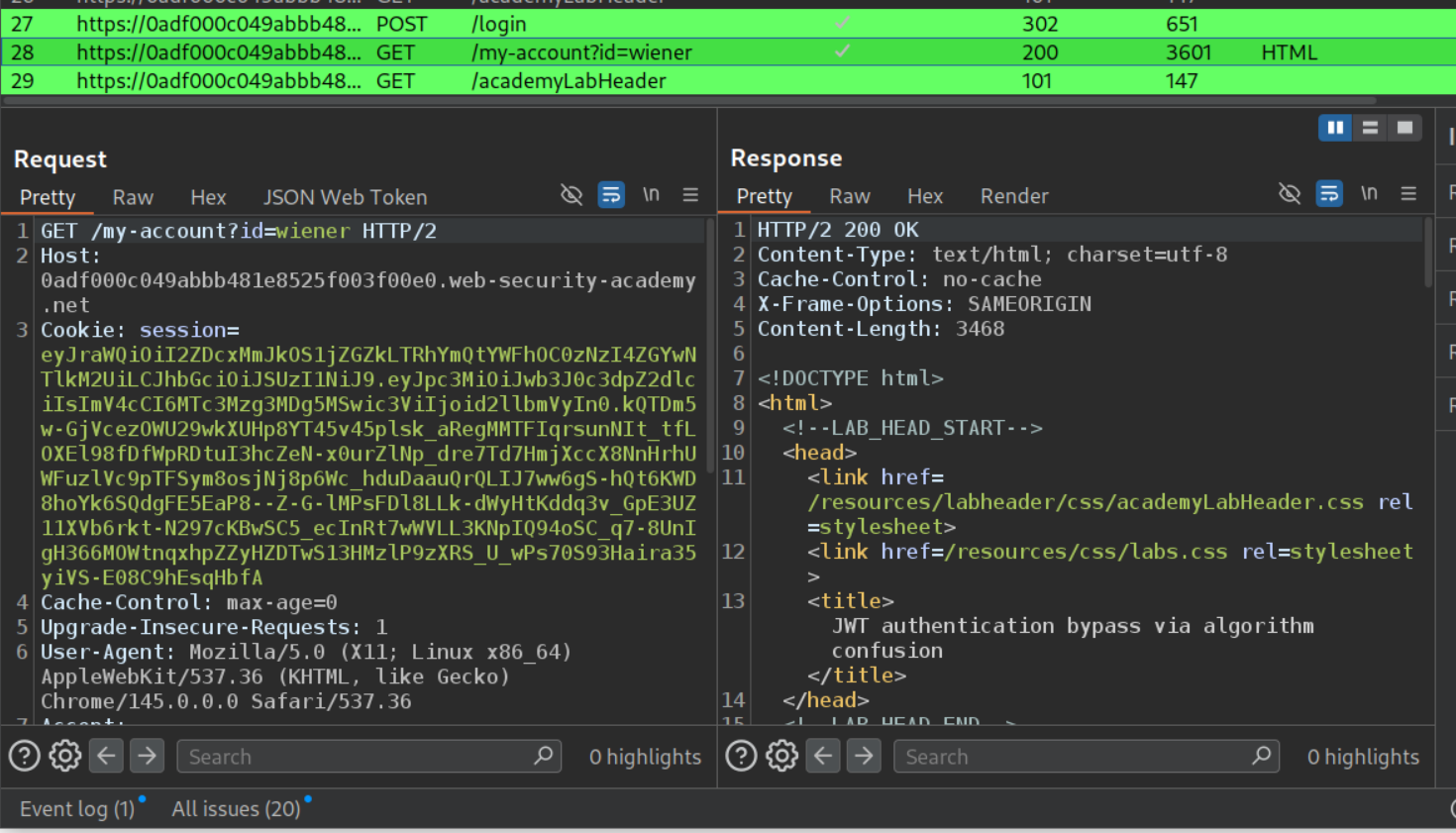Switch to Response Render tab
Viewport: 1456px width, 833px height.
pos(1013,196)
